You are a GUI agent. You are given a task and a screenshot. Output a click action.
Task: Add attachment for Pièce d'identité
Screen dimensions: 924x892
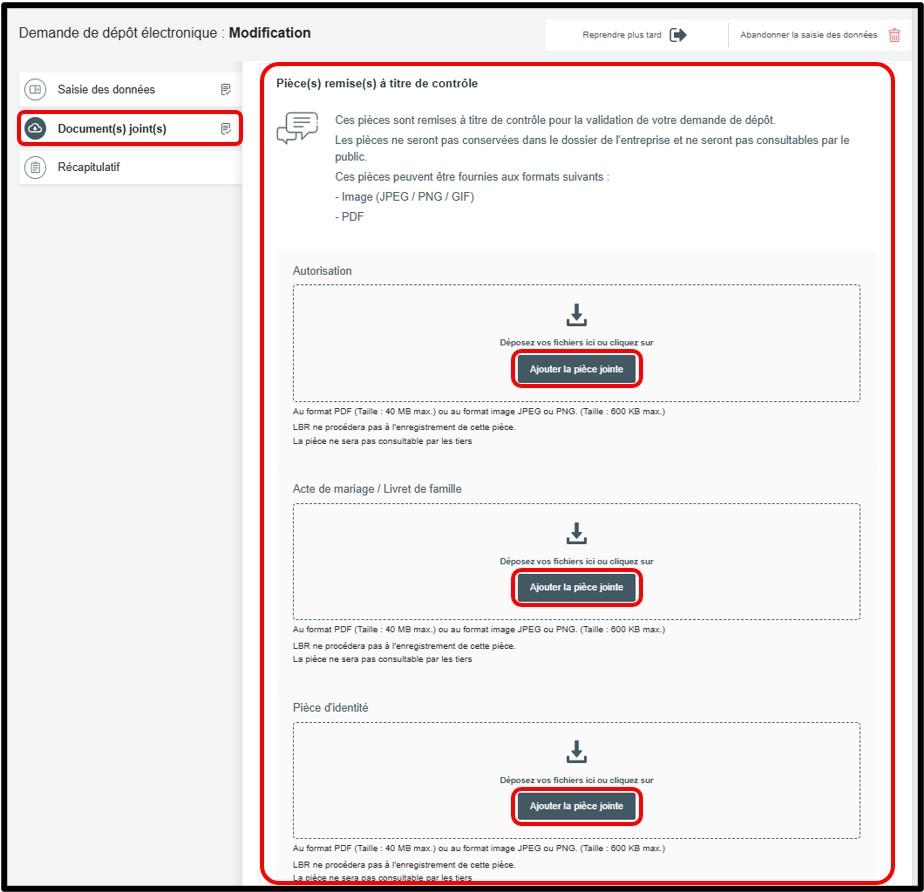point(576,806)
